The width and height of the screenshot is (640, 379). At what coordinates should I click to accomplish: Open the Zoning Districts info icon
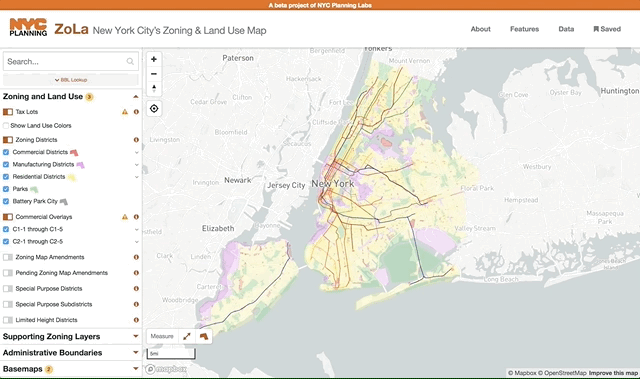pos(136,140)
